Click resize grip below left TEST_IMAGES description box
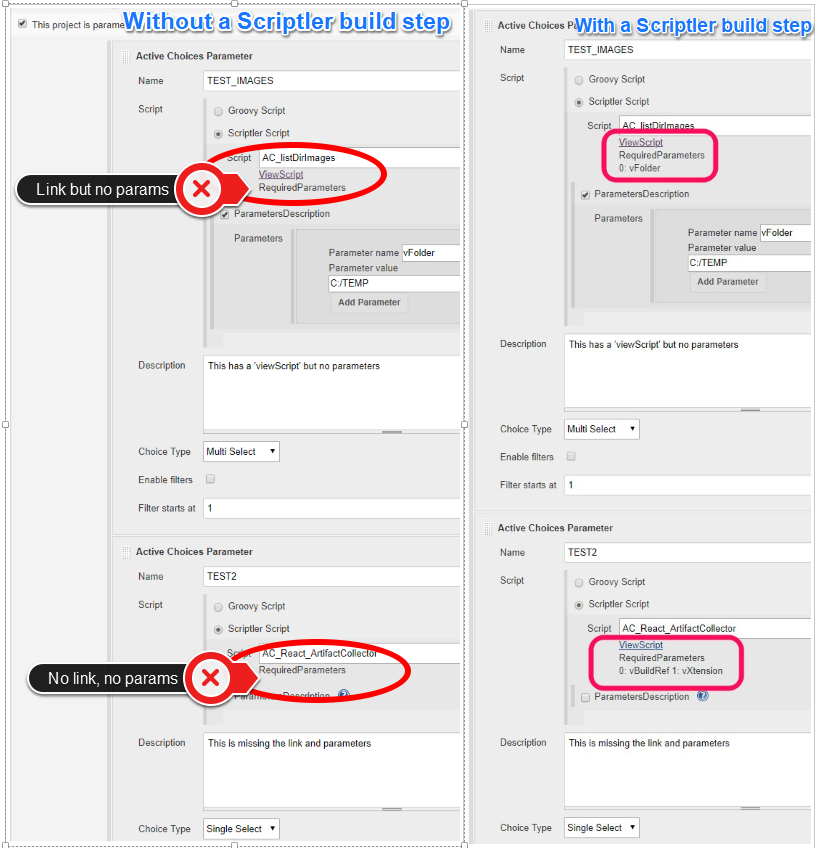815x848 pixels. [x=392, y=432]
